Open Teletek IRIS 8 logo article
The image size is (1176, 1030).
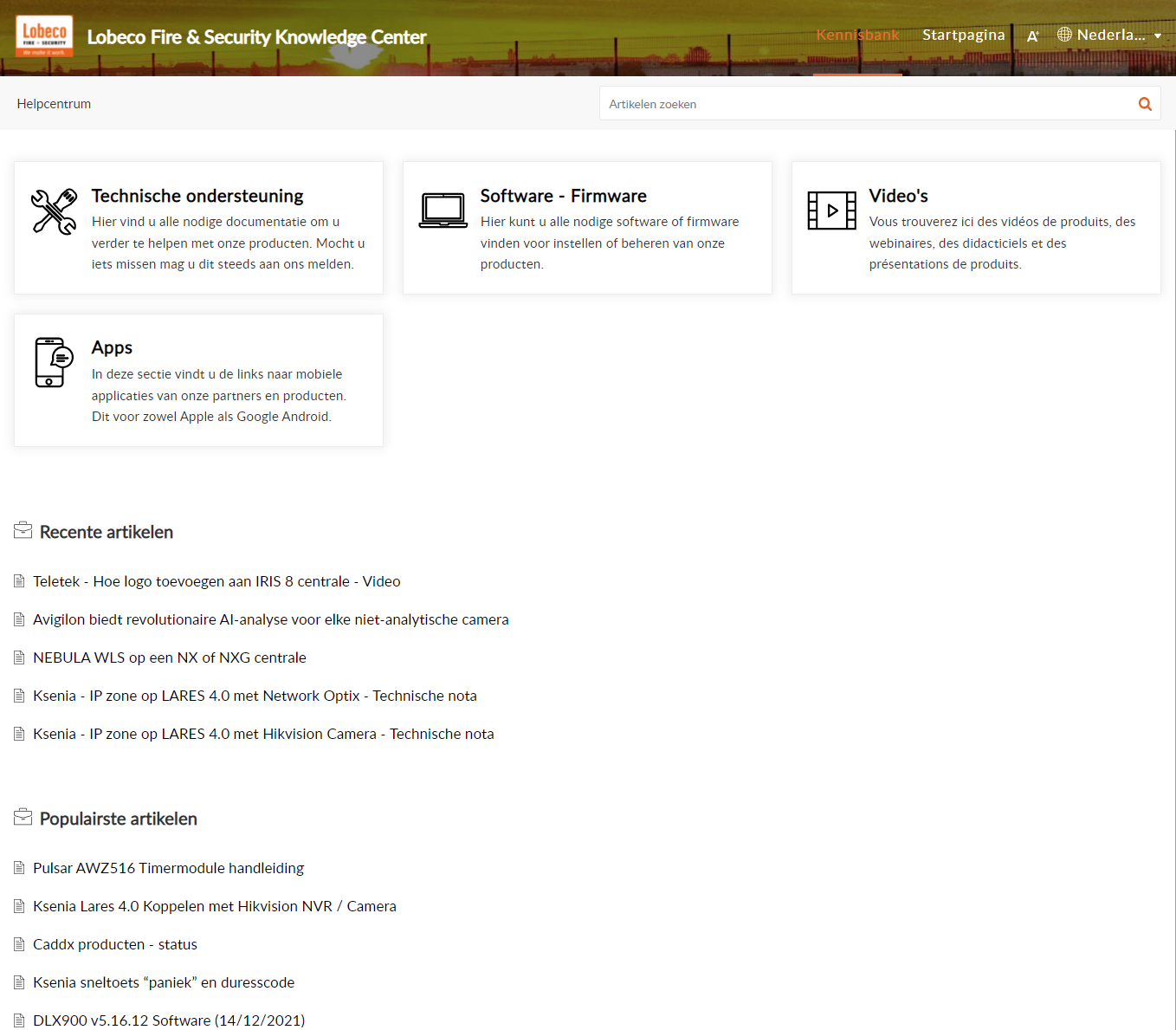216,581
